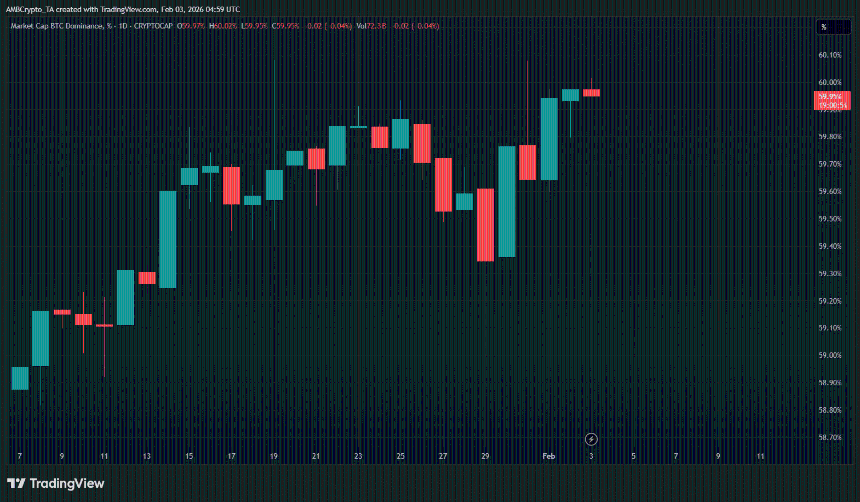Viewport: 860px width, 502px height.
Task: Click the Feb label on time axis
Action: pyautogui.click(x=548, y=455)
